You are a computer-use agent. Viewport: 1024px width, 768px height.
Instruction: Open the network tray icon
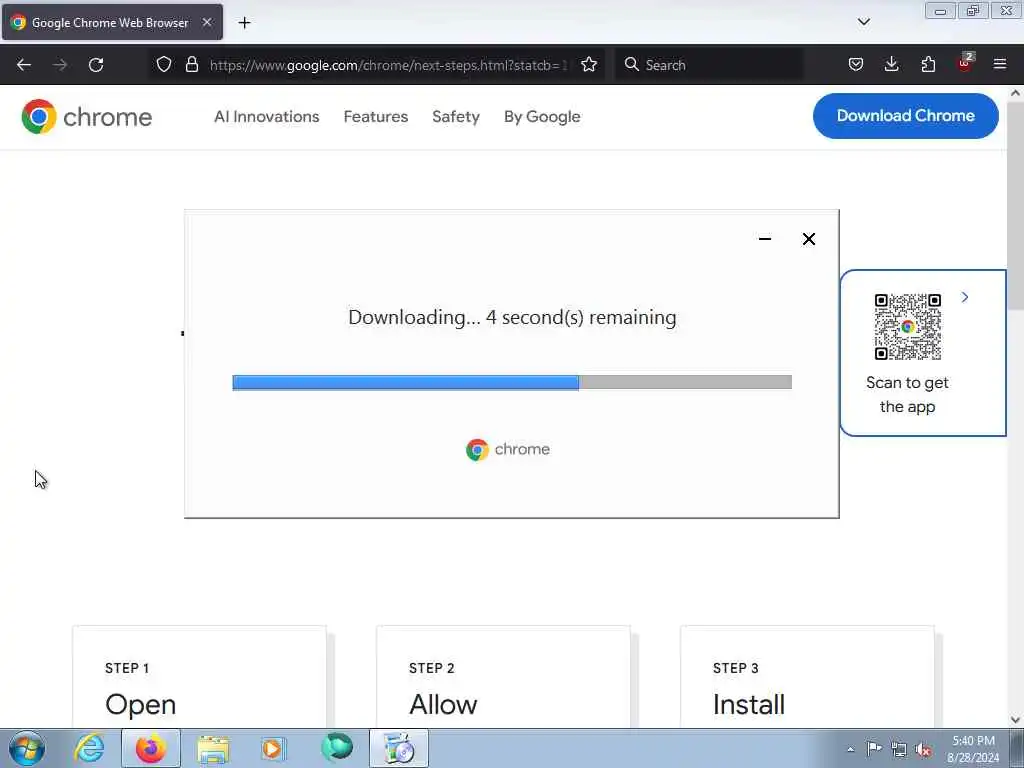coord(899,749)
